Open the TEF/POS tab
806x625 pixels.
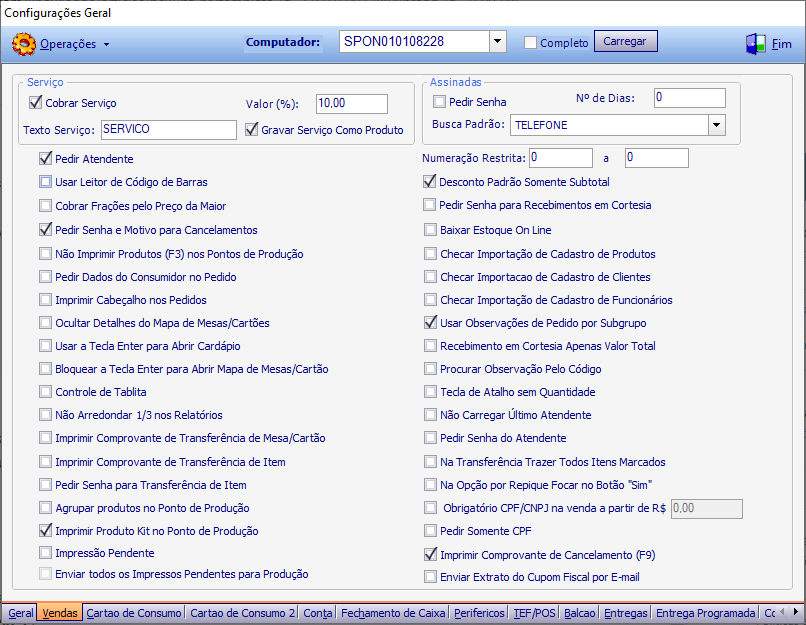535,613
